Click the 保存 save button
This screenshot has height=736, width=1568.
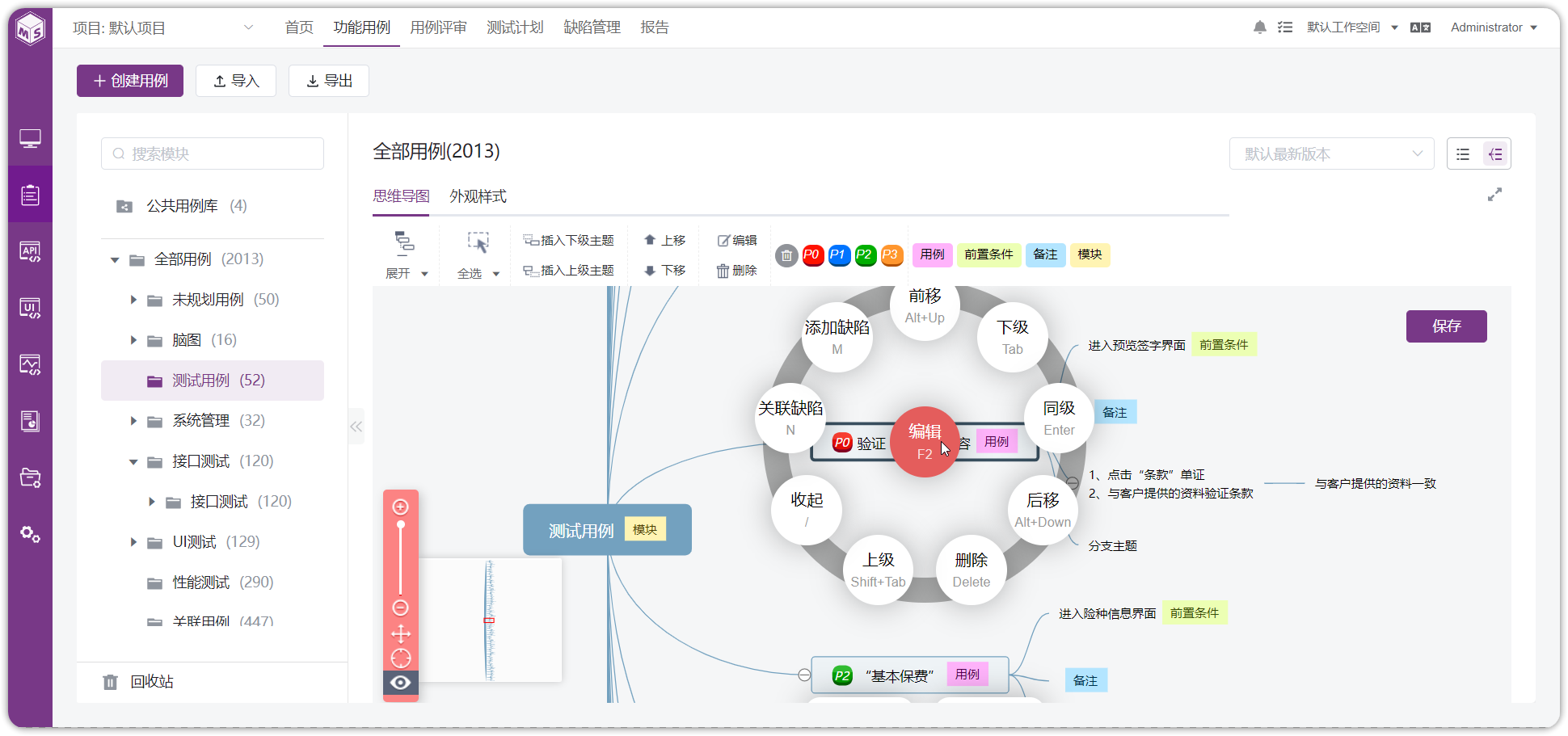pyautogui.click(x=1446, y=326)
